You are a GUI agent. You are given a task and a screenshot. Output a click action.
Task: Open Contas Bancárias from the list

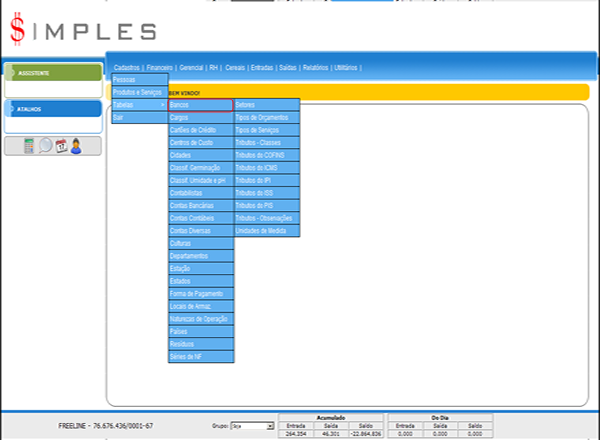click(200, 205)
